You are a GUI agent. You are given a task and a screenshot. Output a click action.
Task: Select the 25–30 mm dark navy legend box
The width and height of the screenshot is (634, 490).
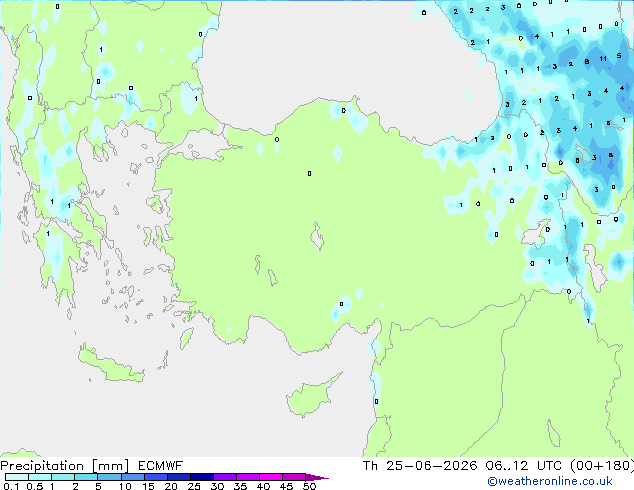click(201, 477)
